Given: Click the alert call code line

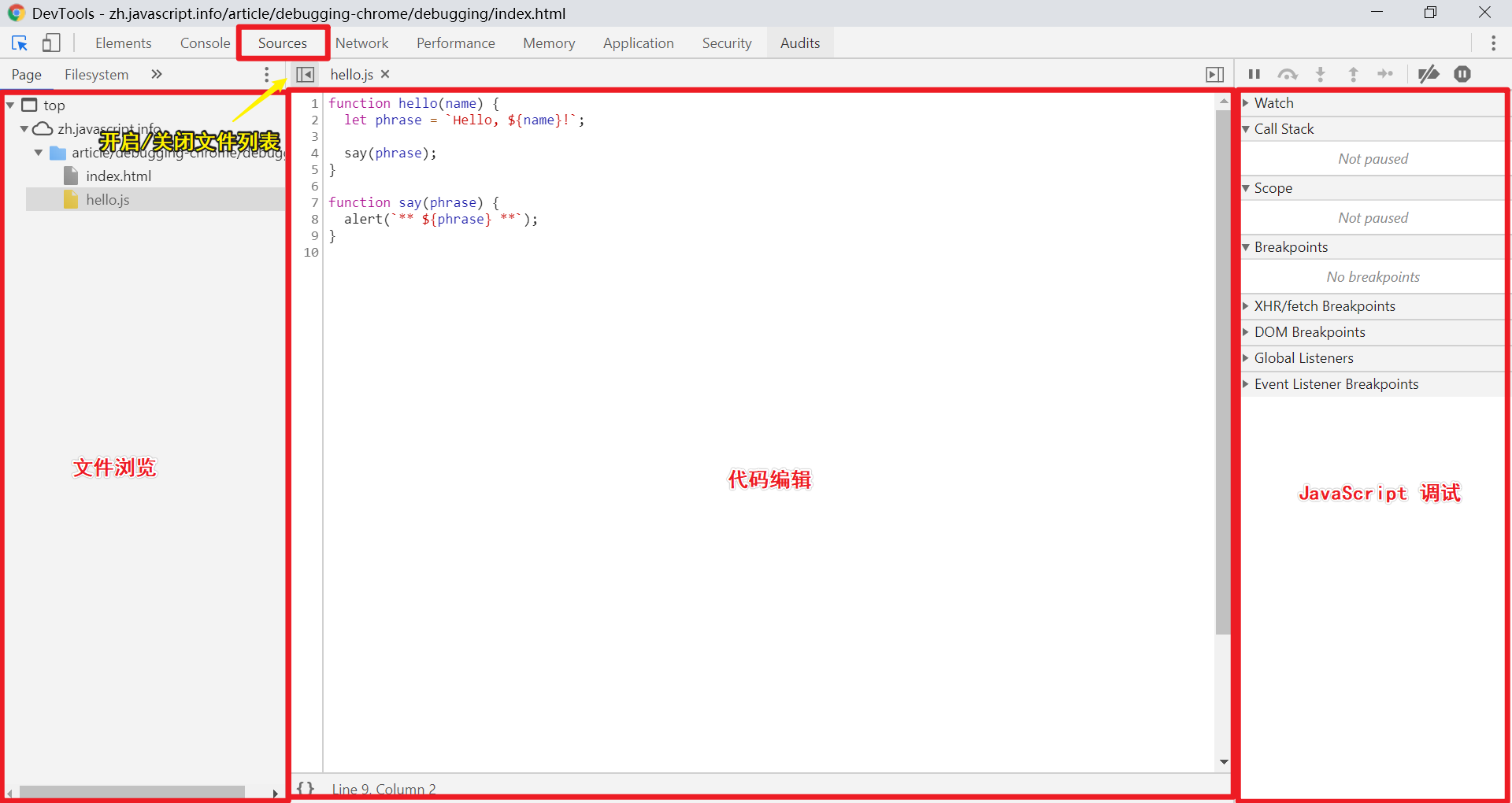Looking at the screenshot, I should (x=441, y=220).
